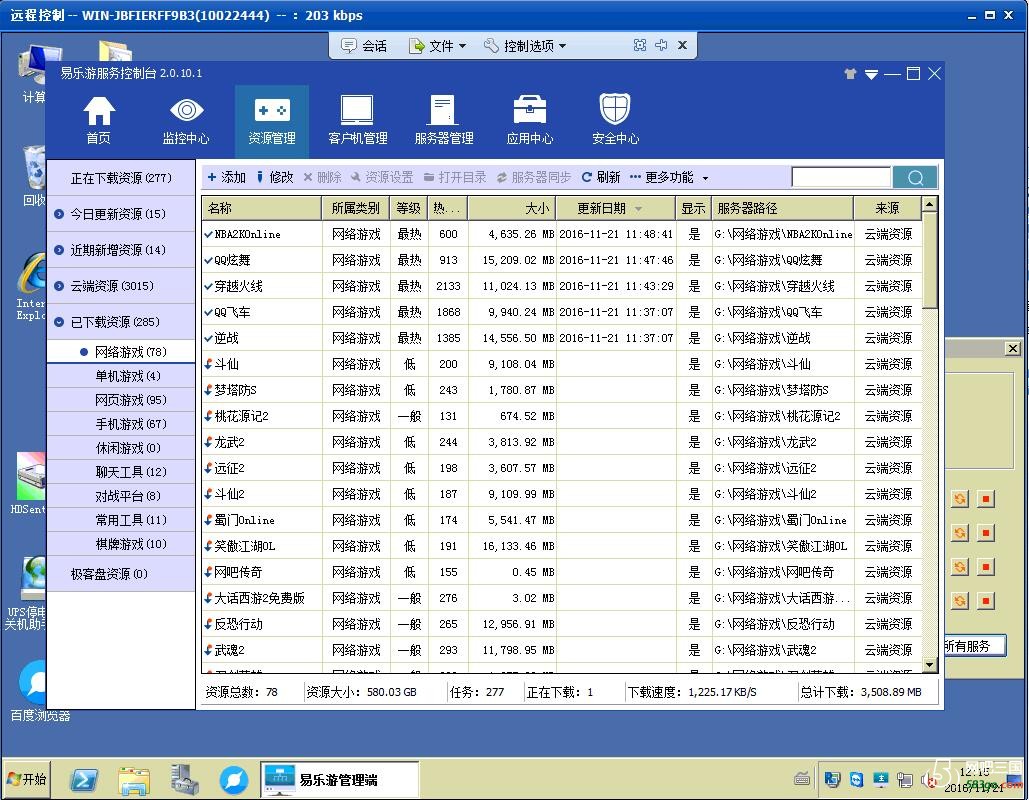Open the 文件 dropdown menu
This screenshot has height=800, width=1029.
438,46
